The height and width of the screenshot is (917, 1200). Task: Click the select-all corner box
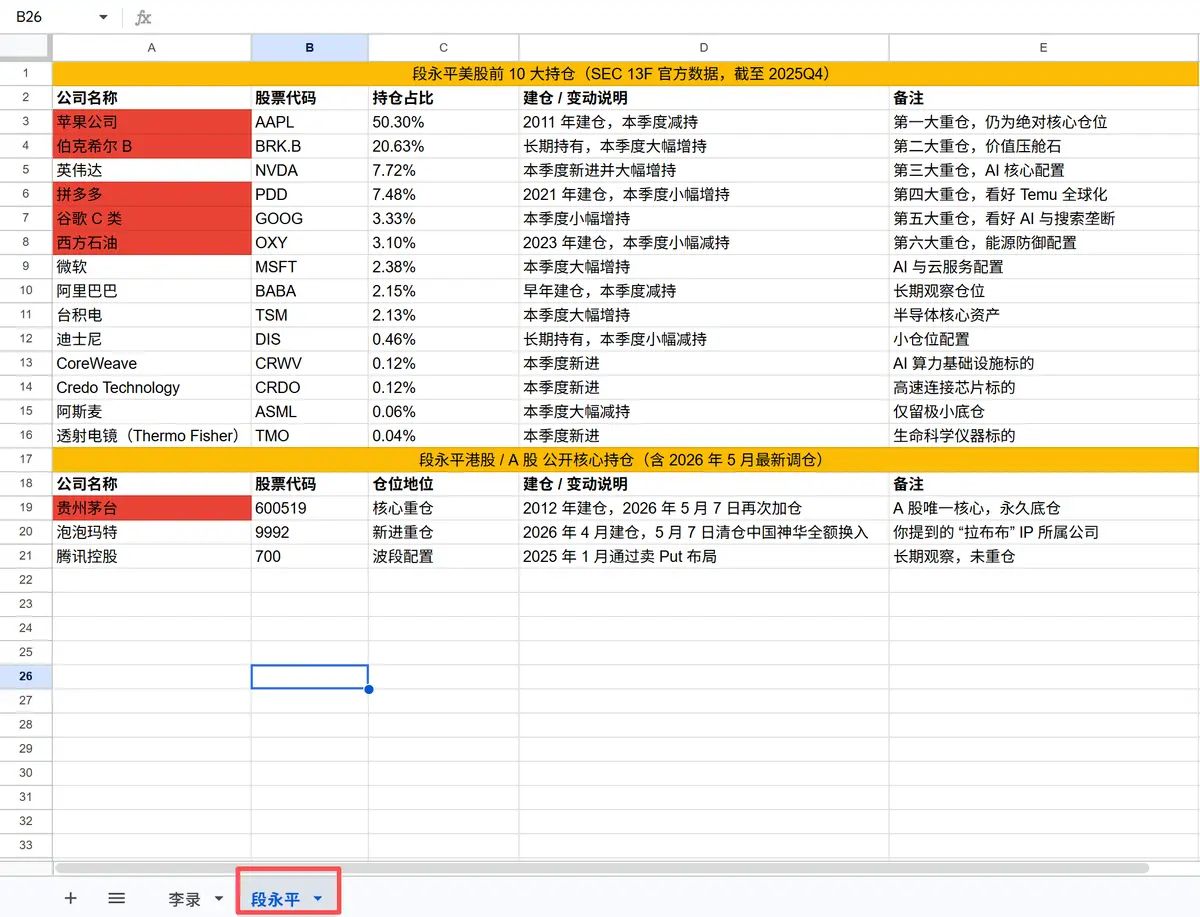coord(26,48)
